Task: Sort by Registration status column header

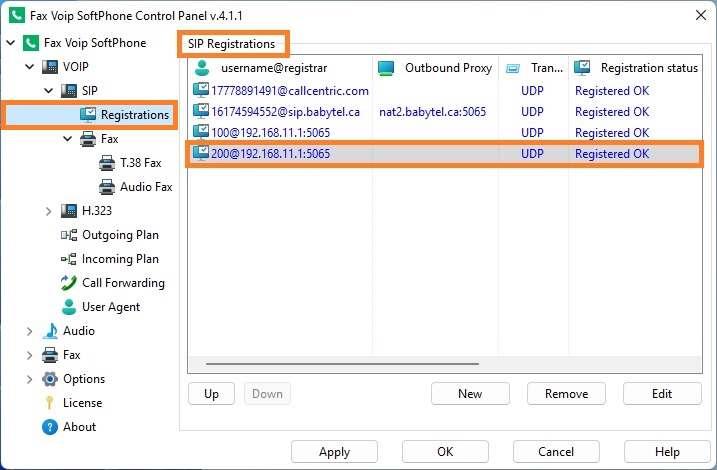Action: [635, 68]
